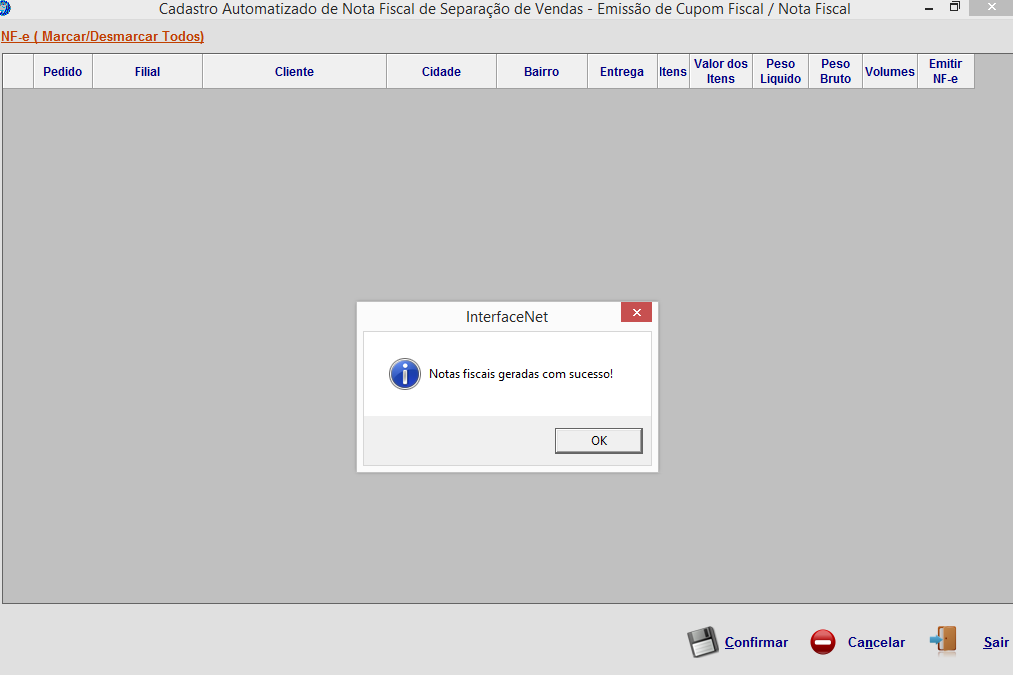Click the Emitir NF-e column header
Image resolution: width=1013 pixels, height=675 pixels.
pyautogui.click(x=945, y=72)
